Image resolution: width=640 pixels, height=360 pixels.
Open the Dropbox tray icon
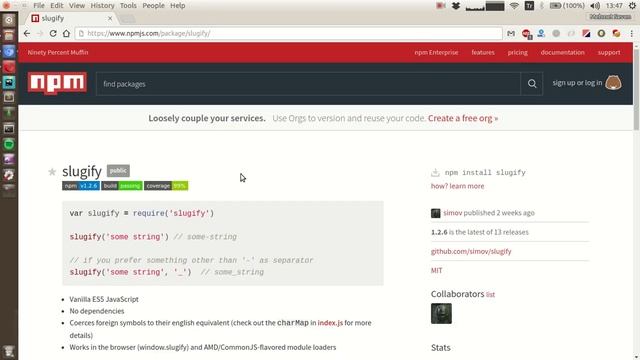pos(456,6)
